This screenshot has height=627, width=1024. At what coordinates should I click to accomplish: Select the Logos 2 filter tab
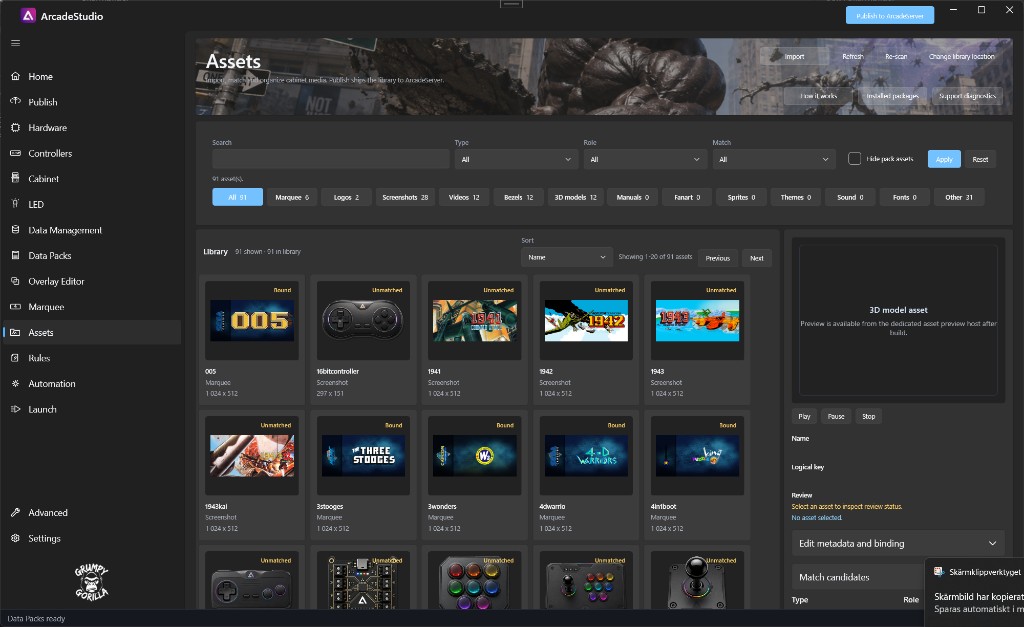[x=347, y=197]
